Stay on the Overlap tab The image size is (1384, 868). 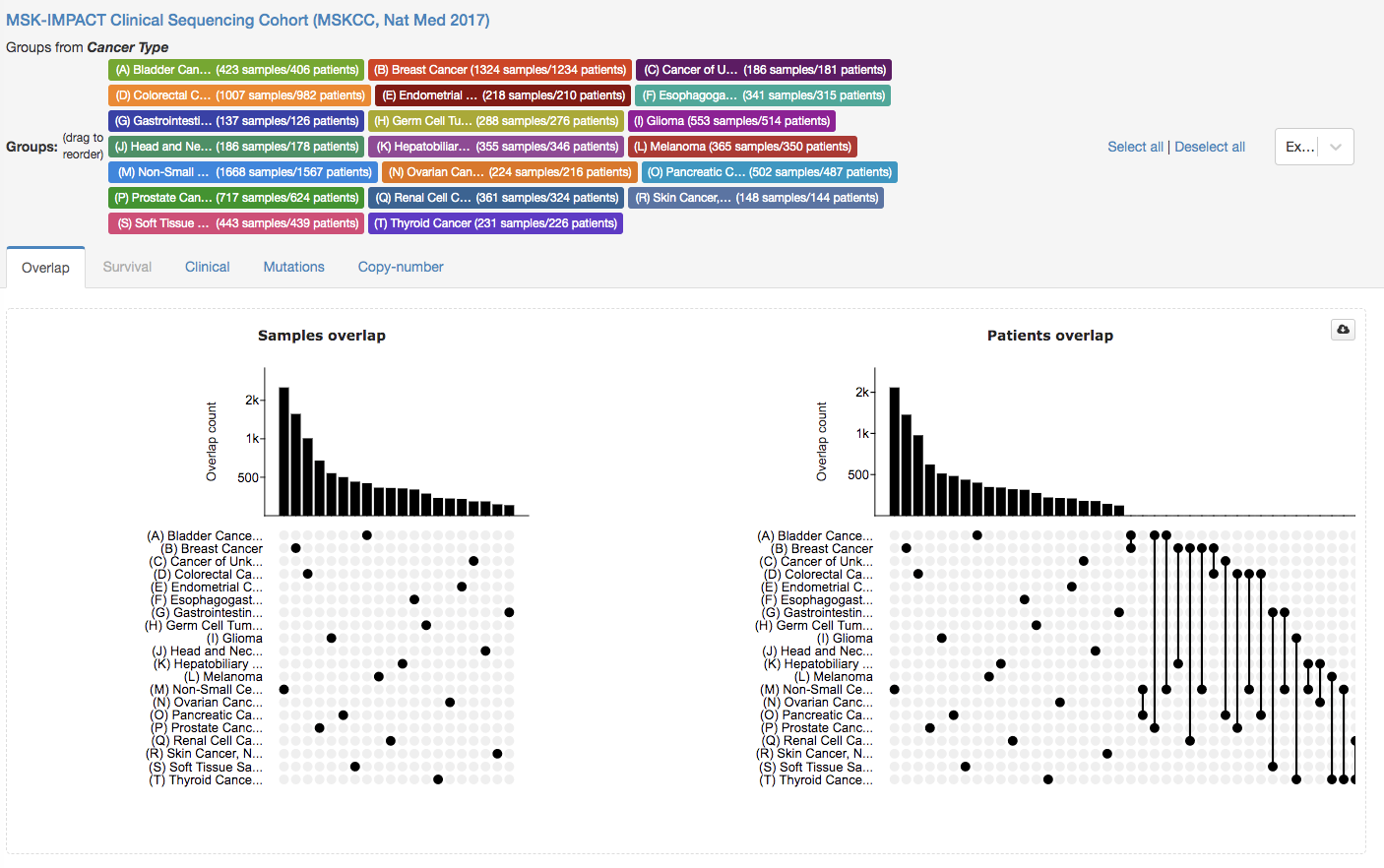pyautogui.click(x=45, y=266)
